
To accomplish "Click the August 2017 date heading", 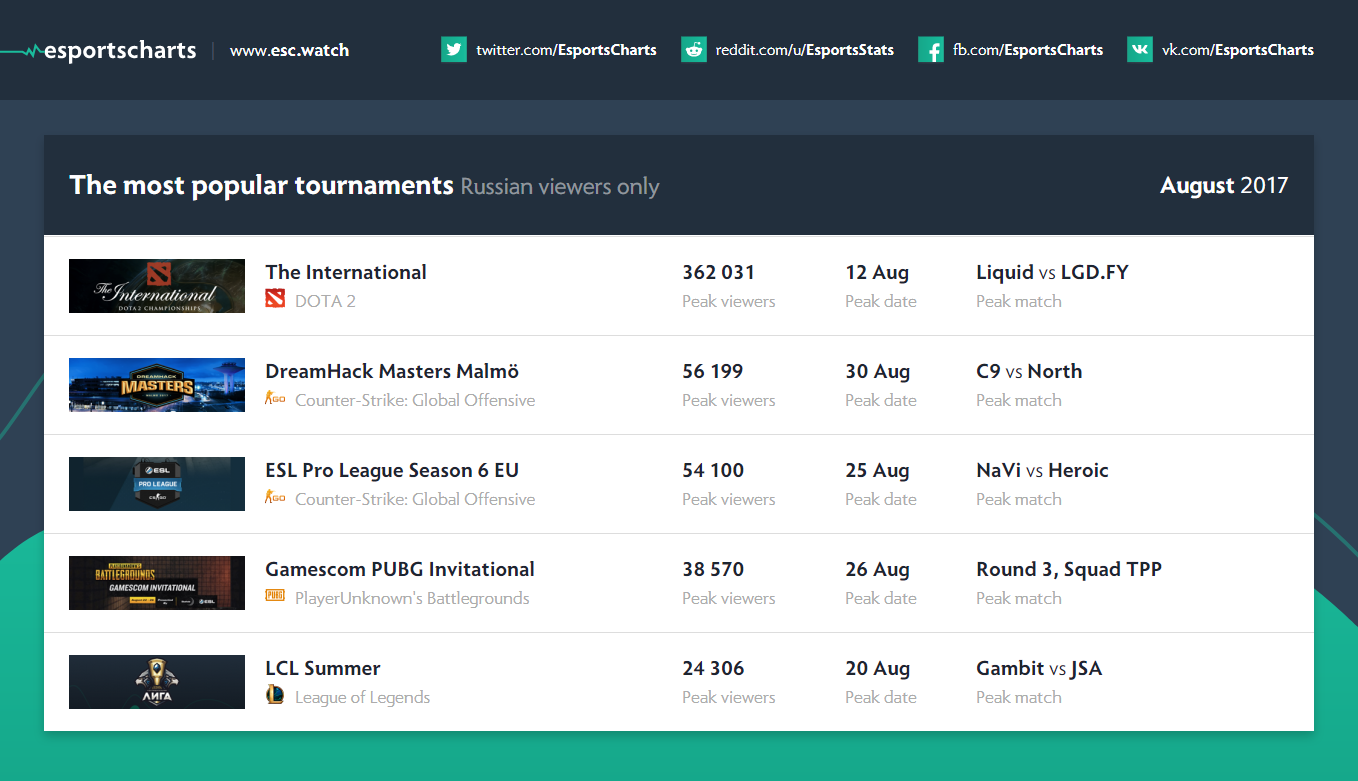I will point(1224,186).
